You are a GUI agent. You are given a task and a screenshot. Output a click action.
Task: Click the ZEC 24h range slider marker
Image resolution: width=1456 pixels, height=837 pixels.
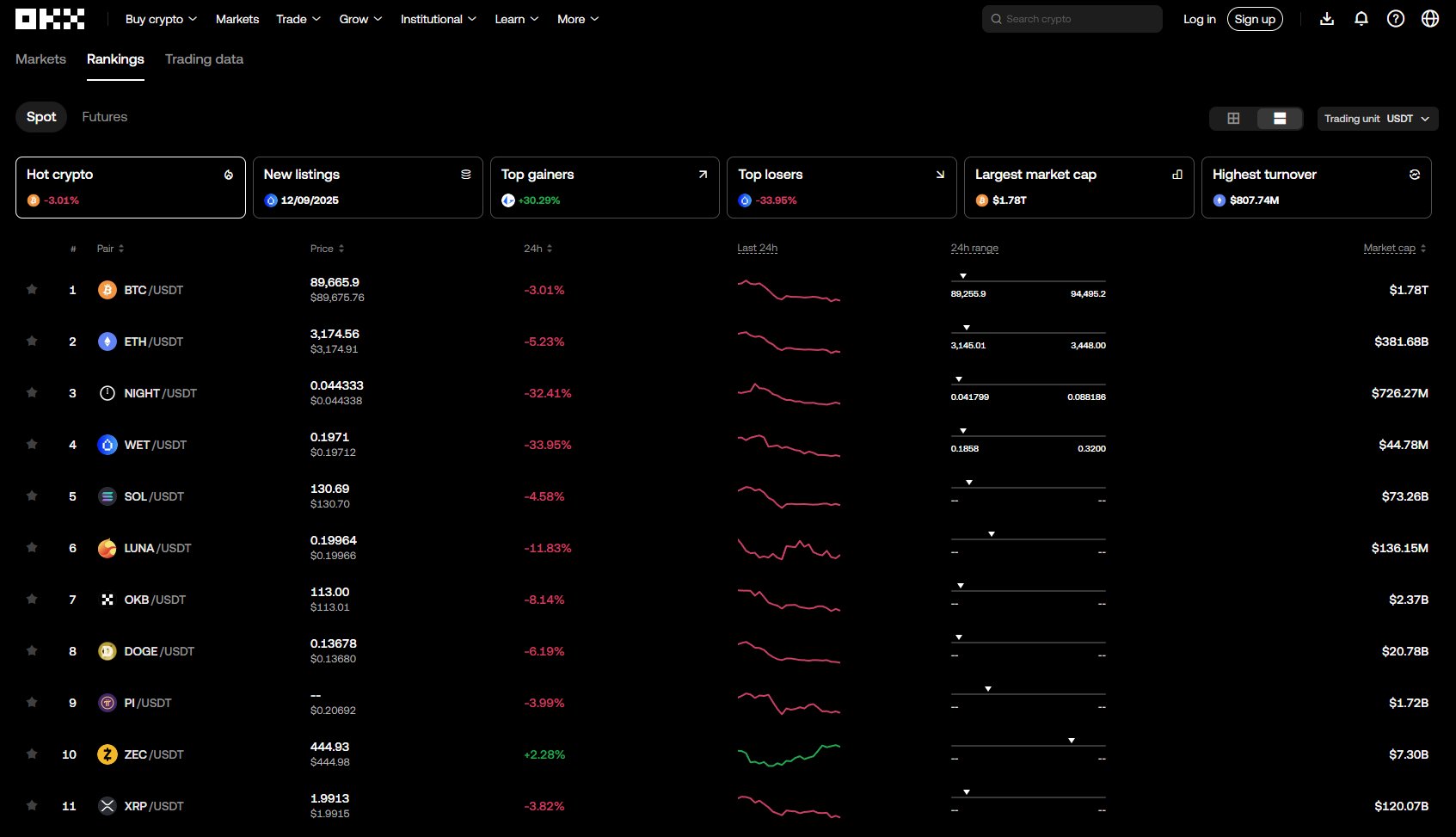1072,741
